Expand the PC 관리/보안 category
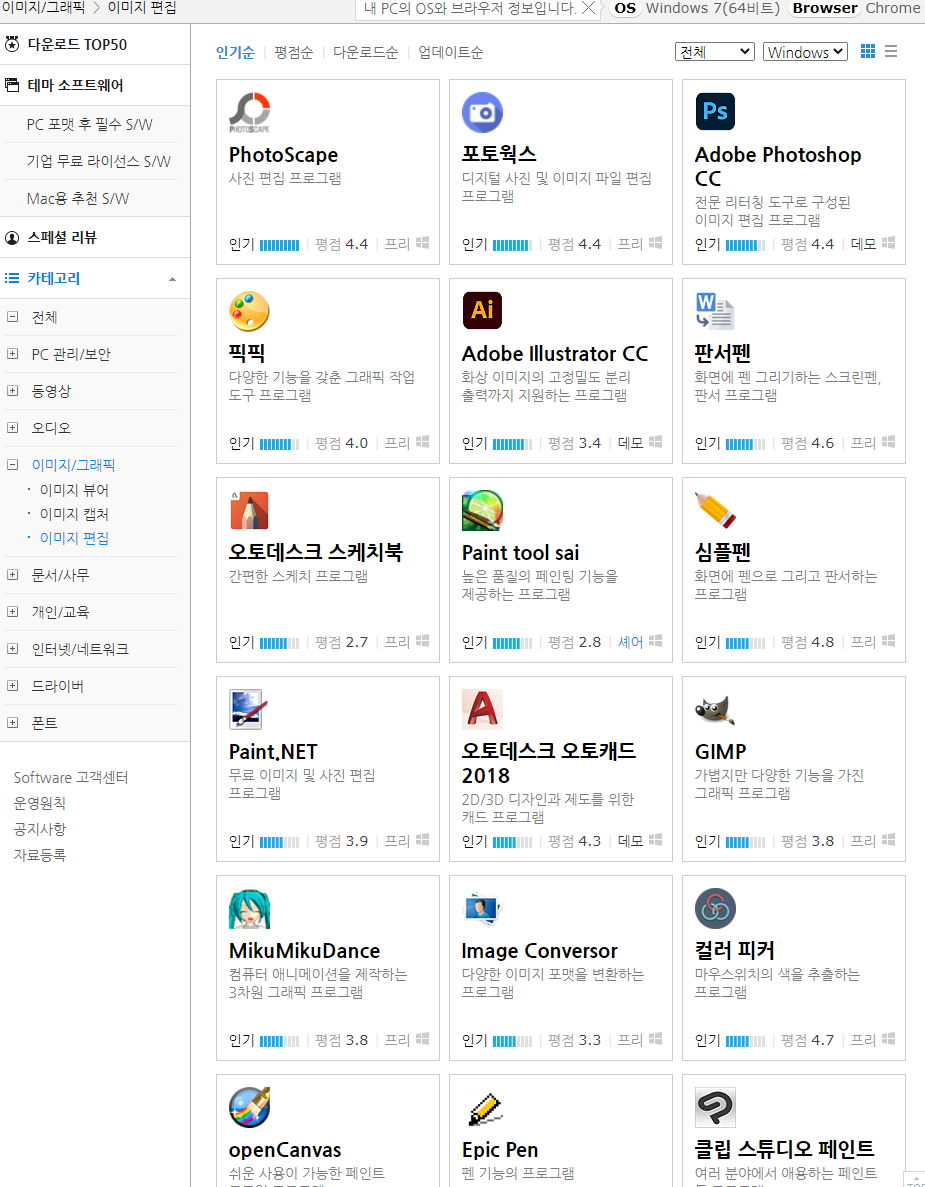The image size is (925, 1187). 12,354
